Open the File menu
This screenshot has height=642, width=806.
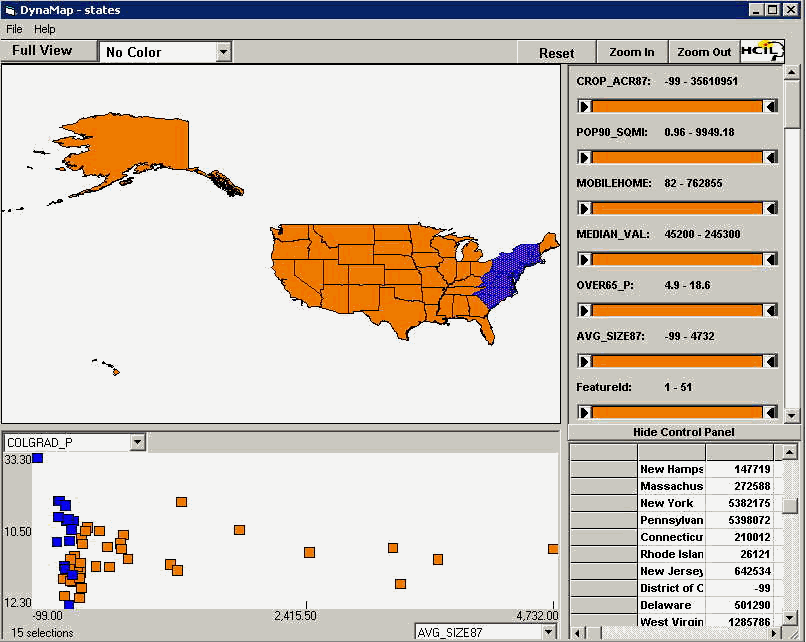[x=14, y=29]
